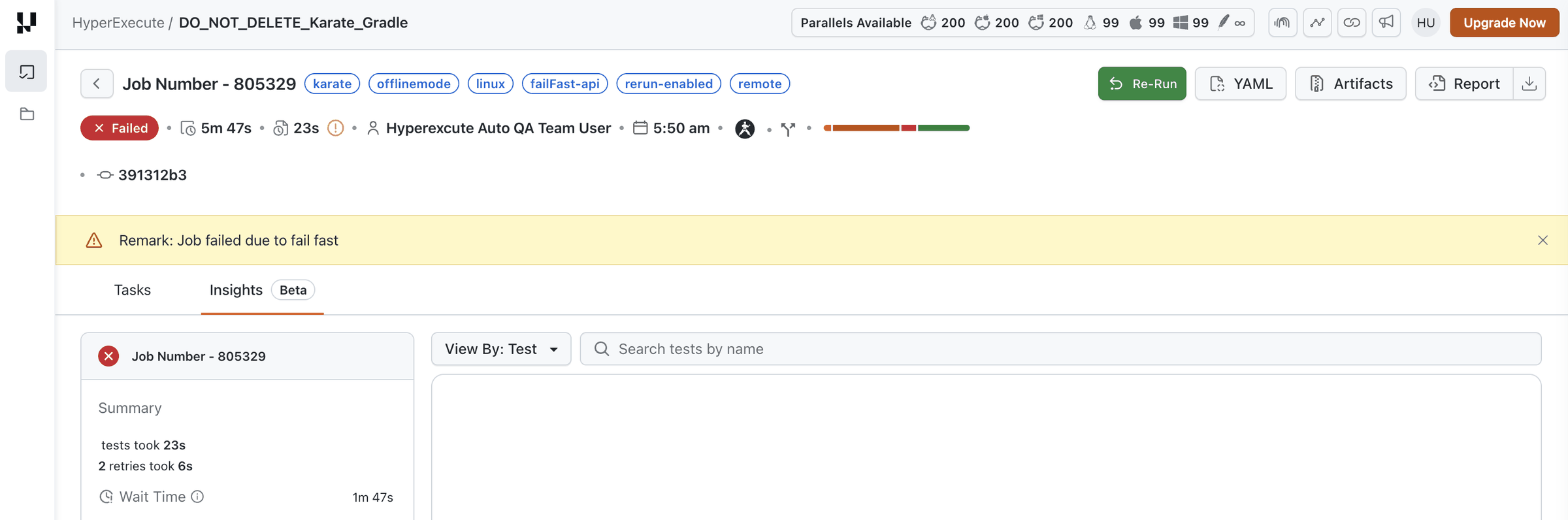Click the 'tests took 23s' summary line
The image size is (1568, 520).
point(144,445)
